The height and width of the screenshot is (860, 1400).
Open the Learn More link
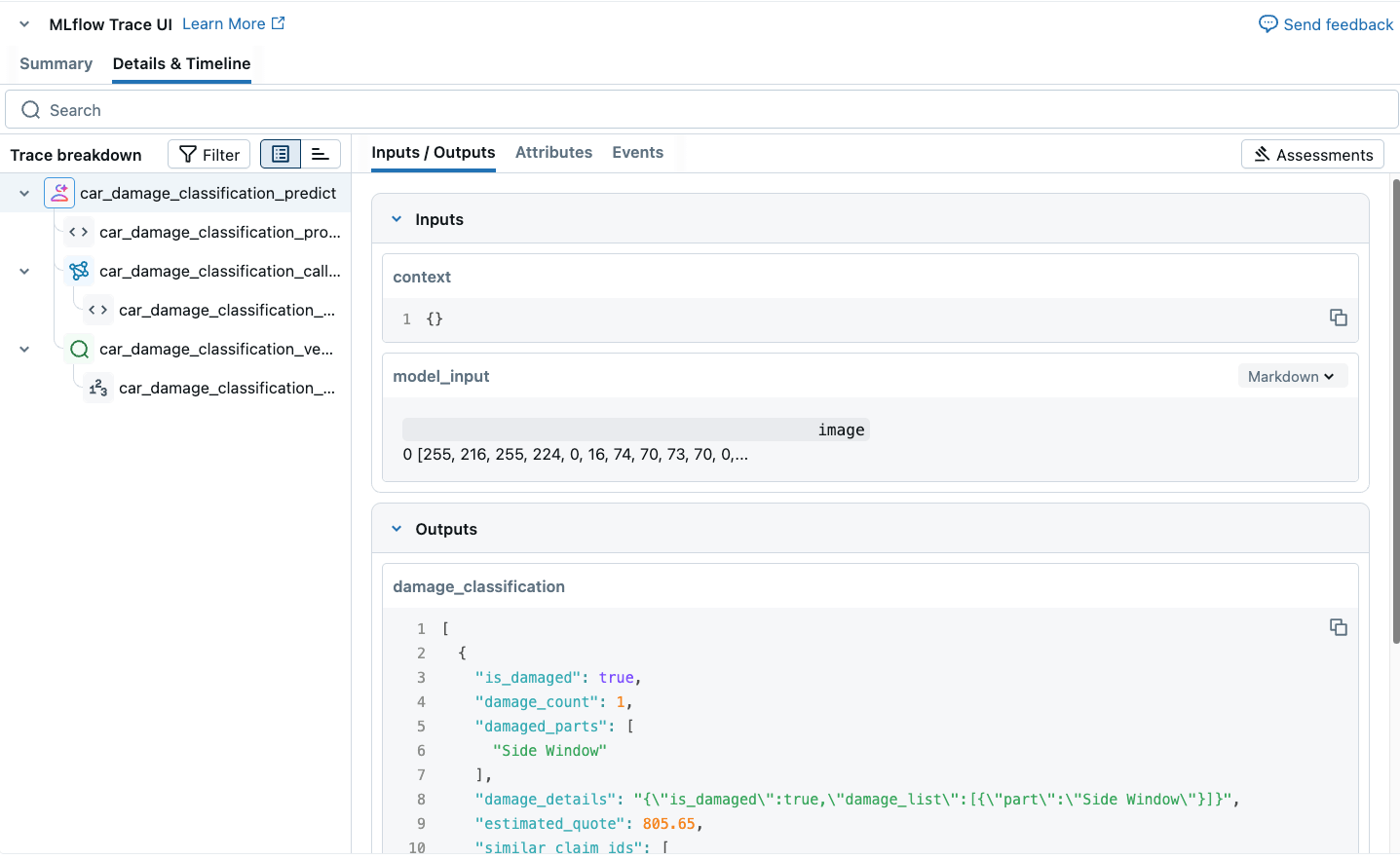[x=233, y=23]
